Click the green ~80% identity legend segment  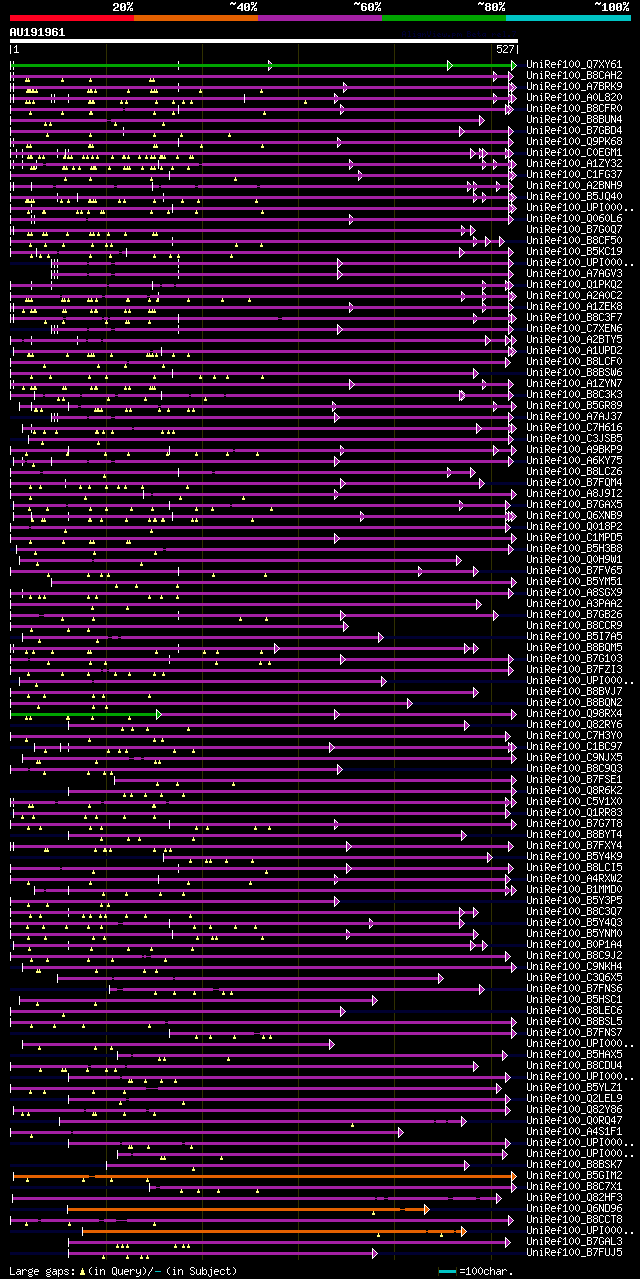click(444, 18)
